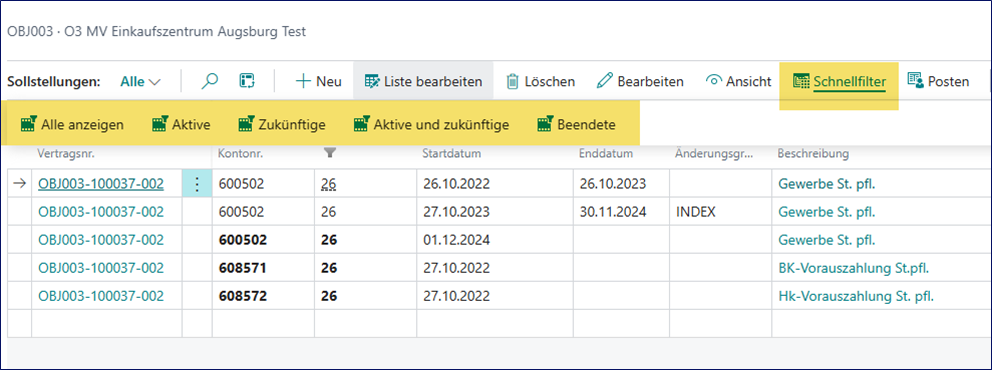This screenshot has height=370, width=992.
Task: Apply the Zukünftige quick filter
Action: [282, 125]
